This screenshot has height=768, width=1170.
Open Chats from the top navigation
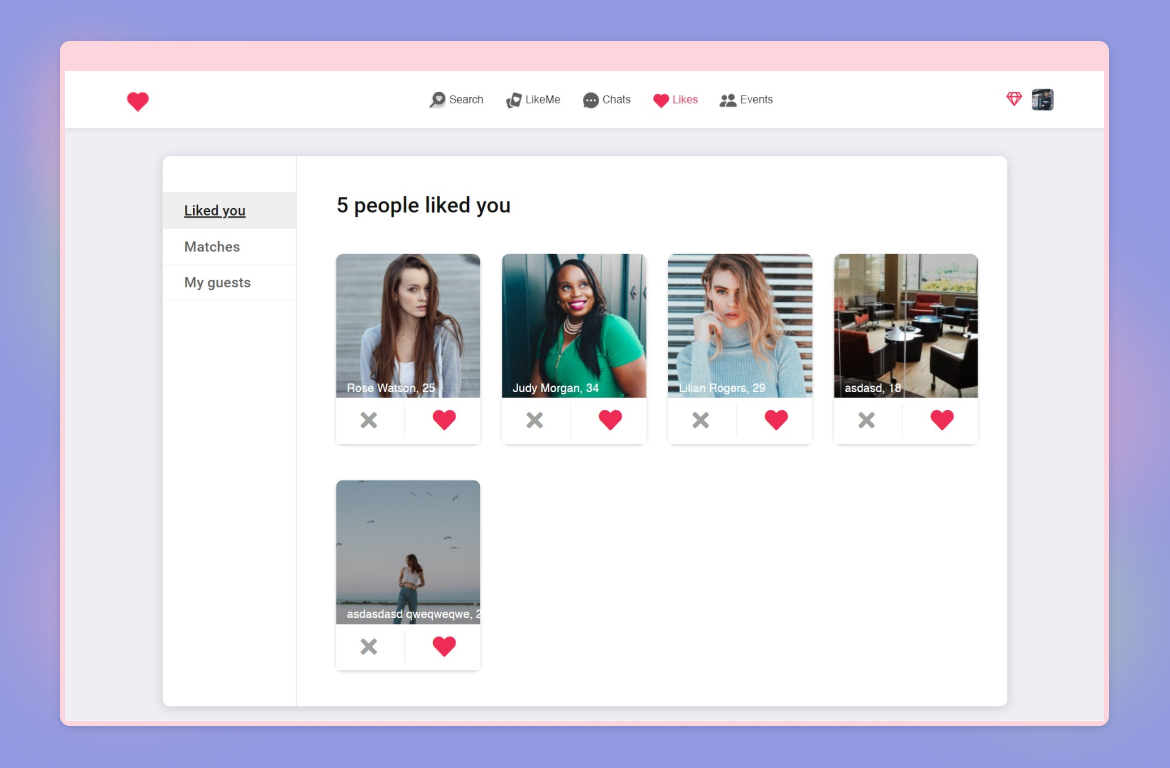point(607,100)
